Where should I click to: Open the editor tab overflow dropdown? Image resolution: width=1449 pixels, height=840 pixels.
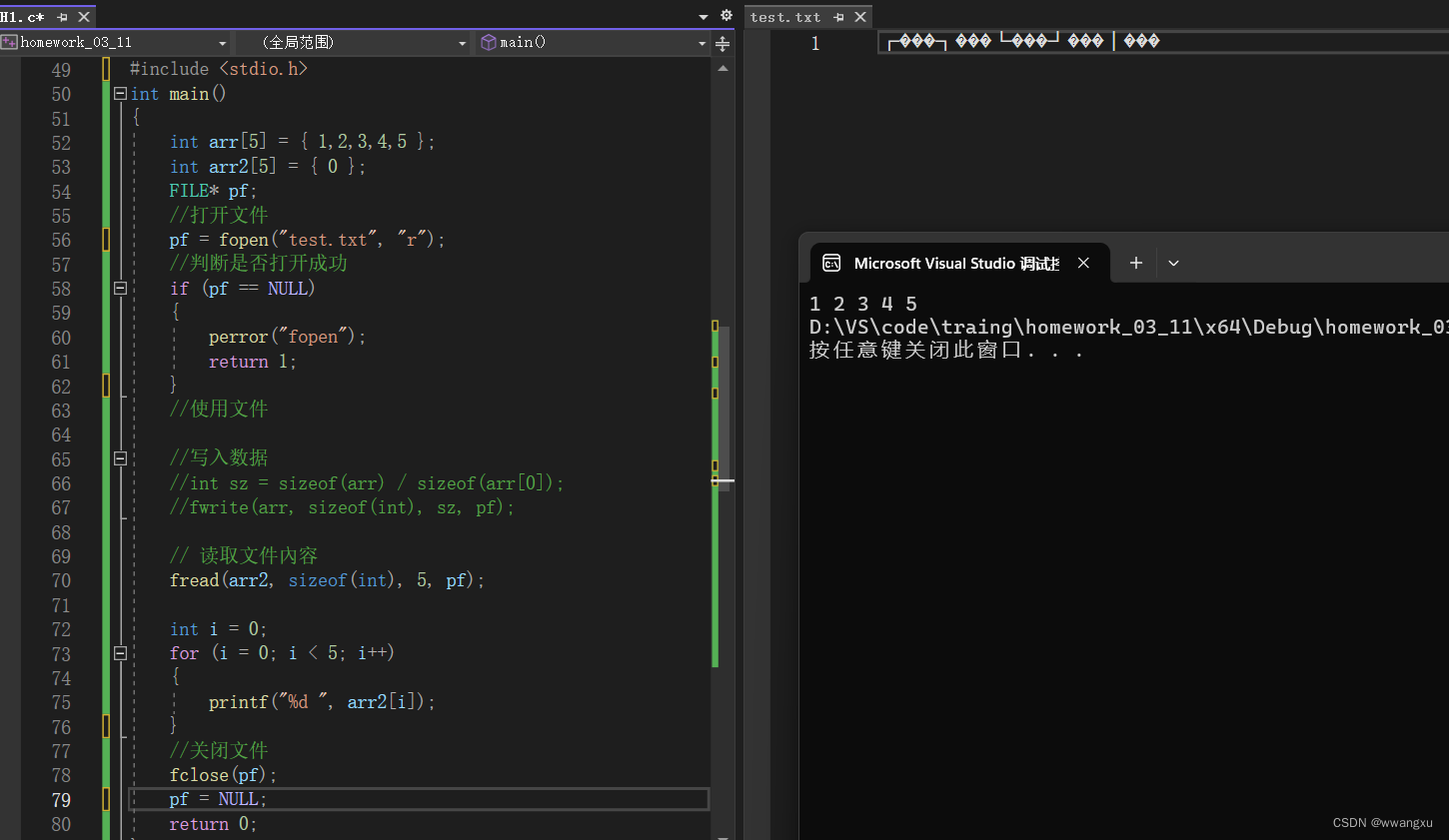704,17
